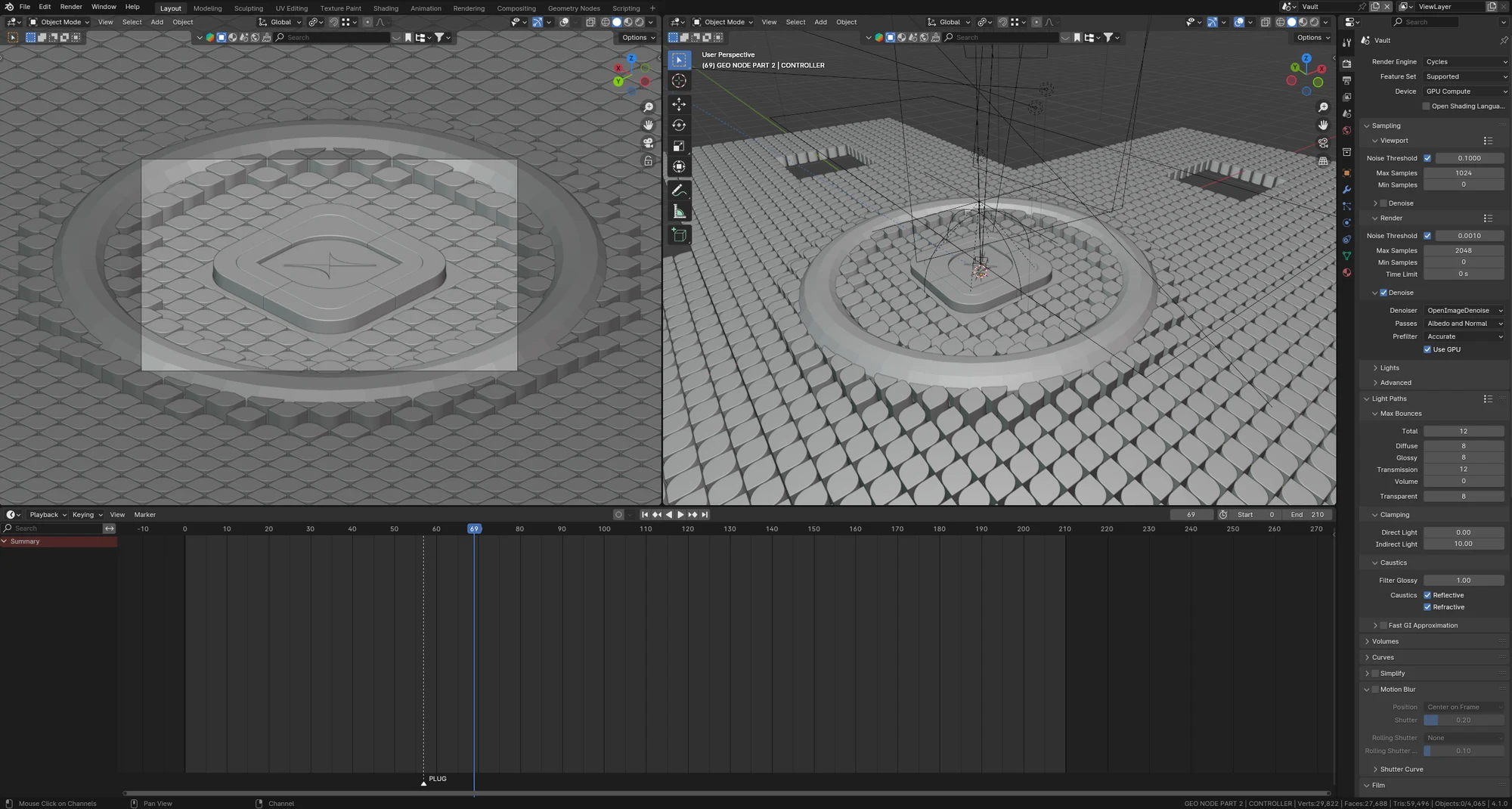Select the Add Cube tool
Viewport: 1512px width, 809px height.
679,235
